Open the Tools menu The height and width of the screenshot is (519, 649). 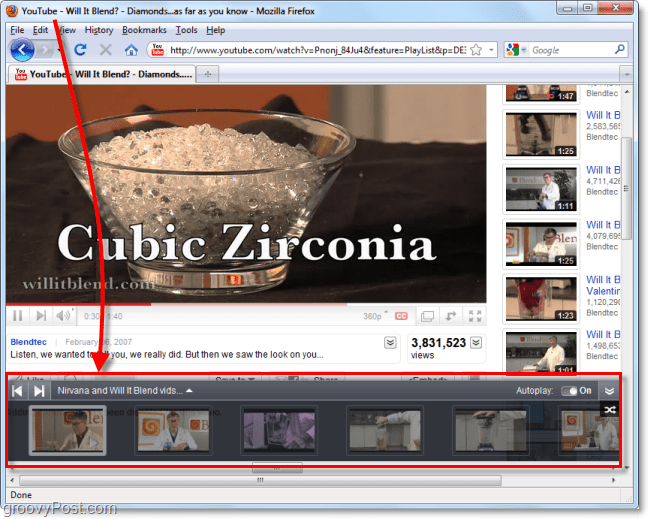(186, 30)
